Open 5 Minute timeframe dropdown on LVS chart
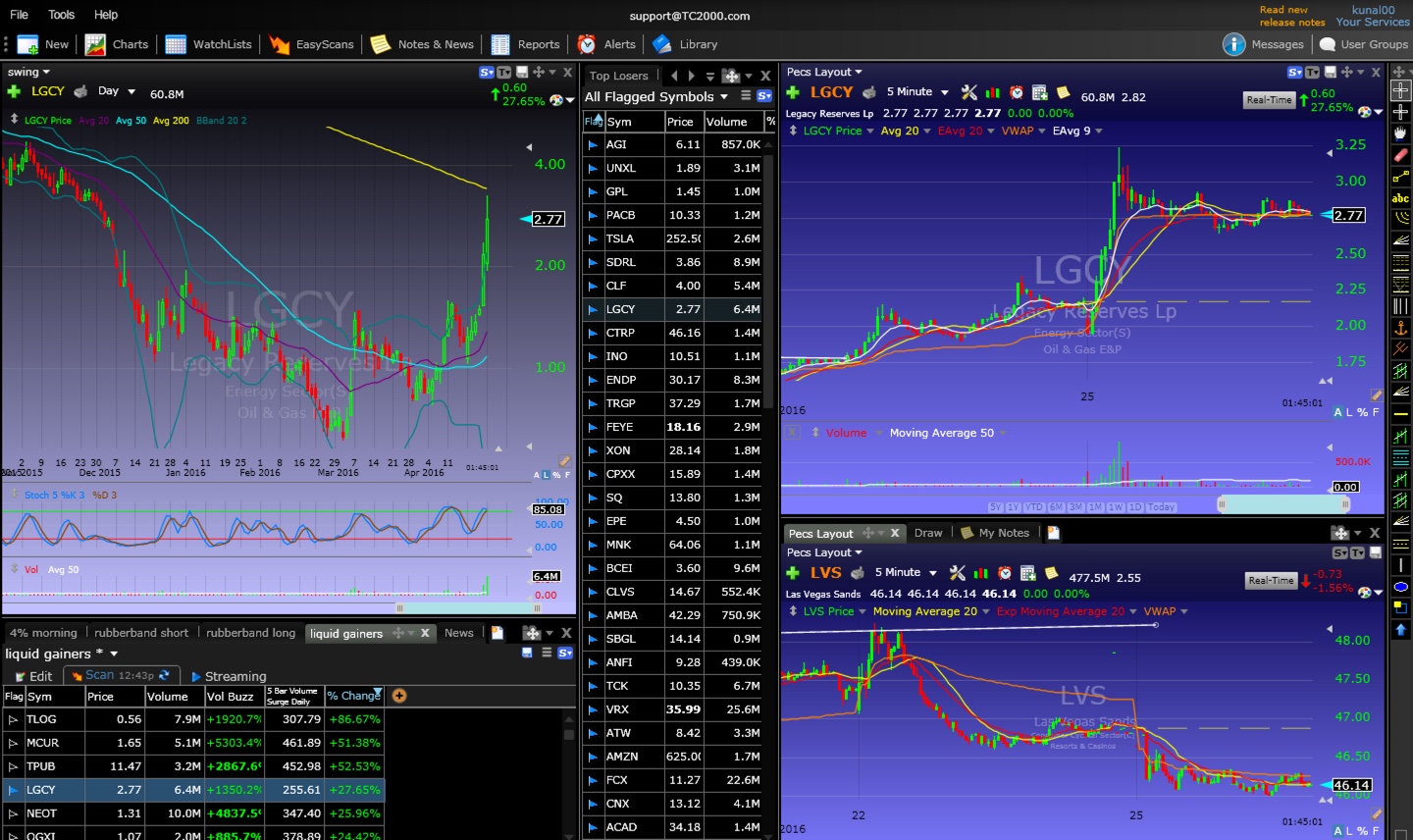The height and width of the screenshot is (840, 1413). 933,573
